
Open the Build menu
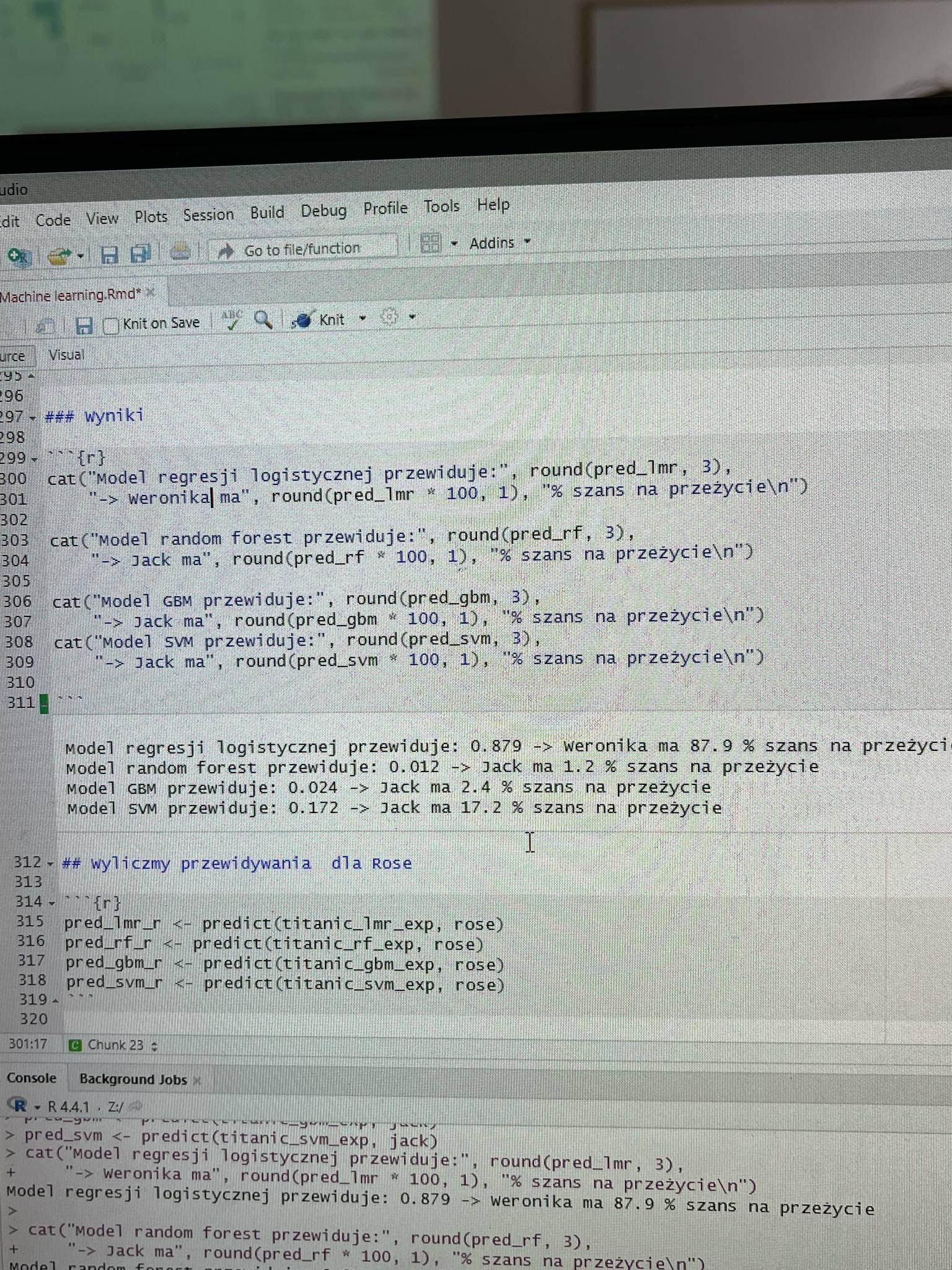267,212
